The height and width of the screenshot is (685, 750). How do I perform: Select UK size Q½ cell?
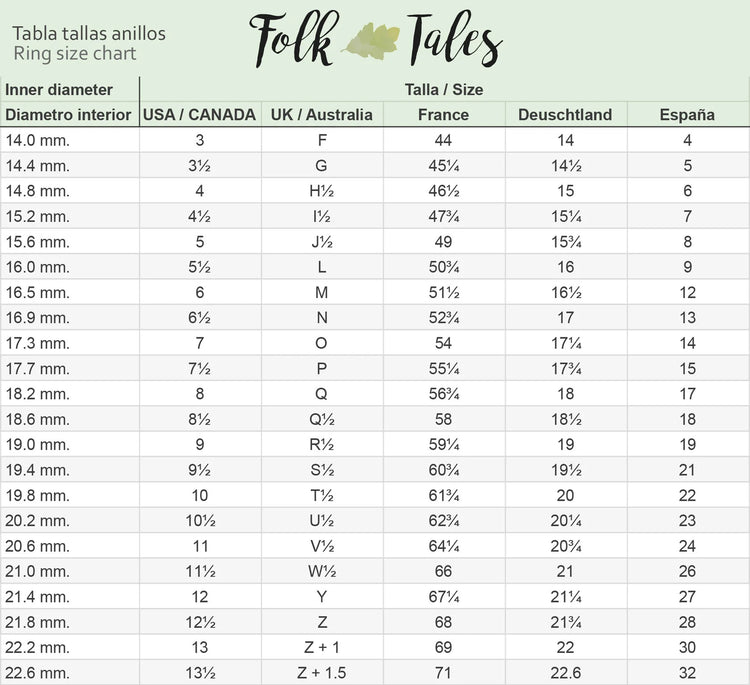pos(321,419)
